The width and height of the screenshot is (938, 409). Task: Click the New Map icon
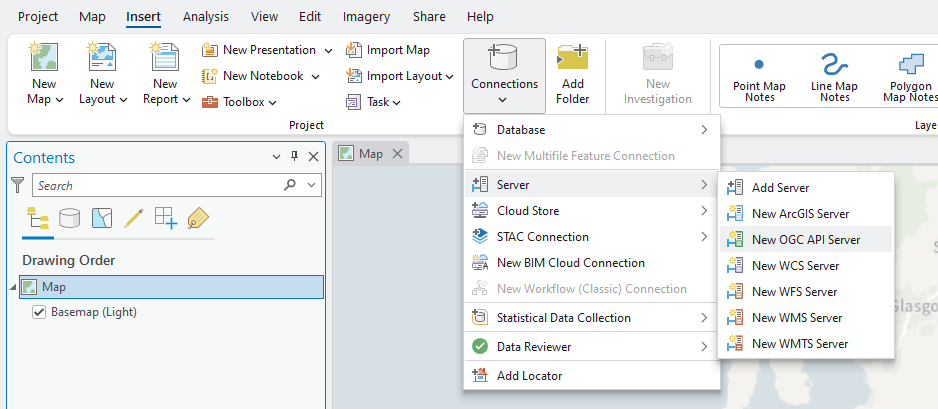pos(44,56)
